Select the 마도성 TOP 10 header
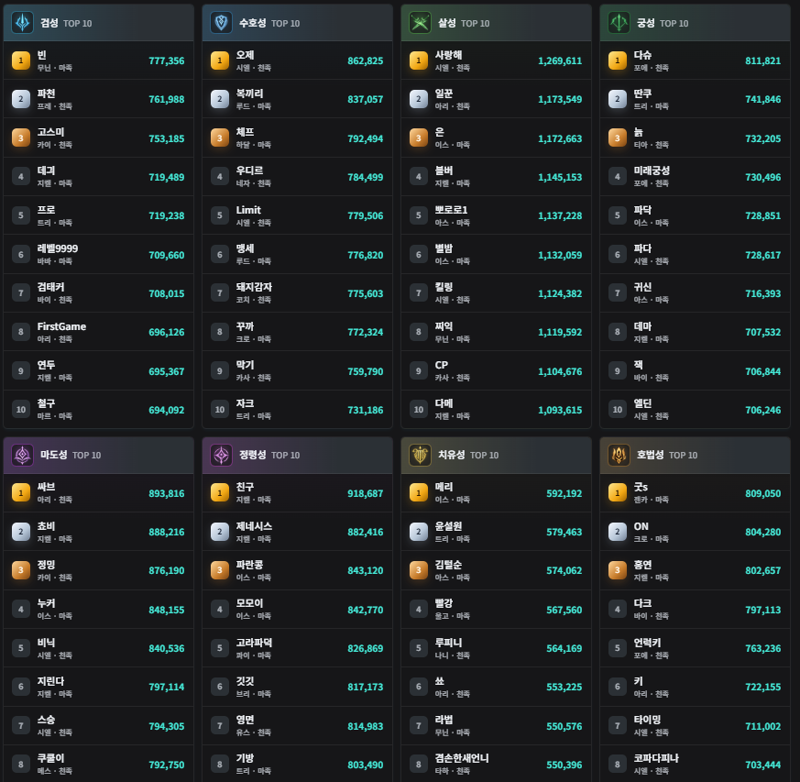This screenshot has width=800, height=782. pos(98,455)
